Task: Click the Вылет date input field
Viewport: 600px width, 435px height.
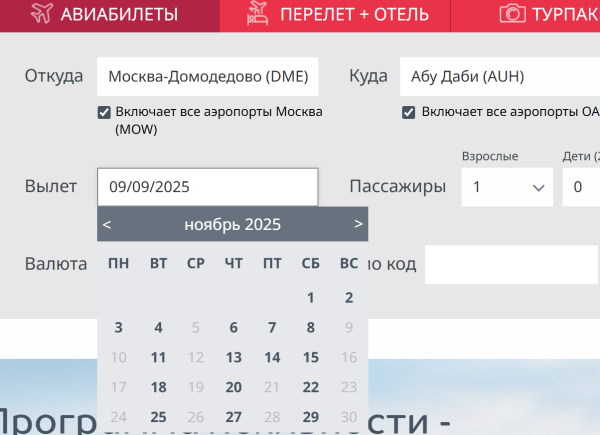Action: (208, 187)
